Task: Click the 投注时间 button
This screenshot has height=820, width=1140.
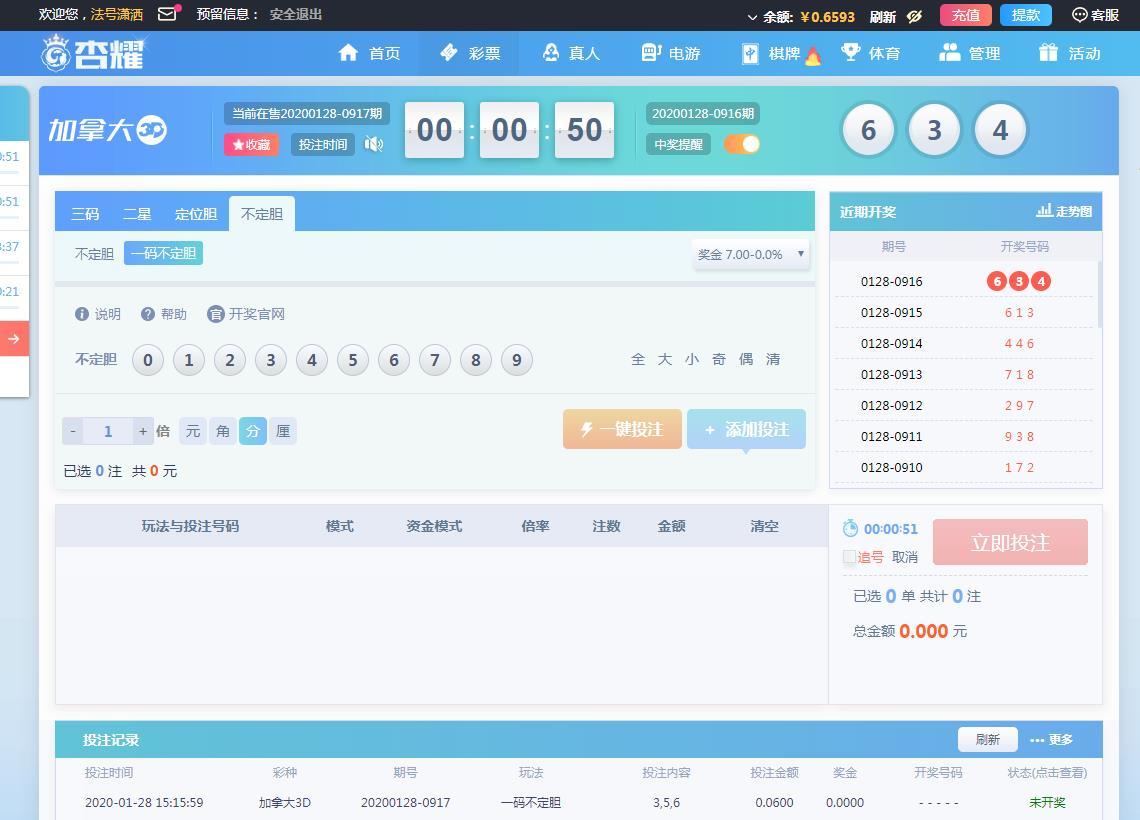Action: pyautogui.click(x=323, y=145)
